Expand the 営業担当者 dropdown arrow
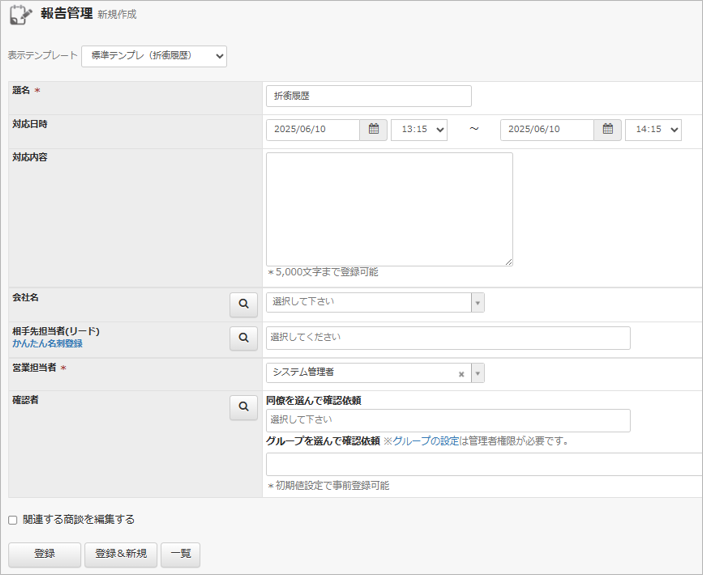703x575 pixels. pos(478,373)
